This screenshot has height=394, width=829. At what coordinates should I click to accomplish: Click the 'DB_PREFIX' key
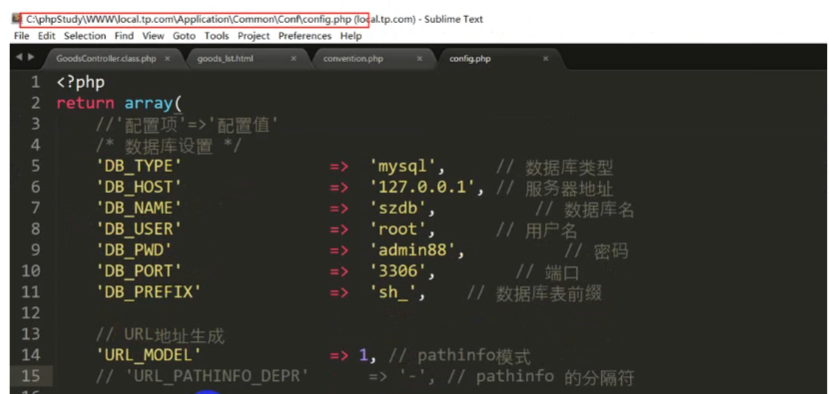(149, 292)
